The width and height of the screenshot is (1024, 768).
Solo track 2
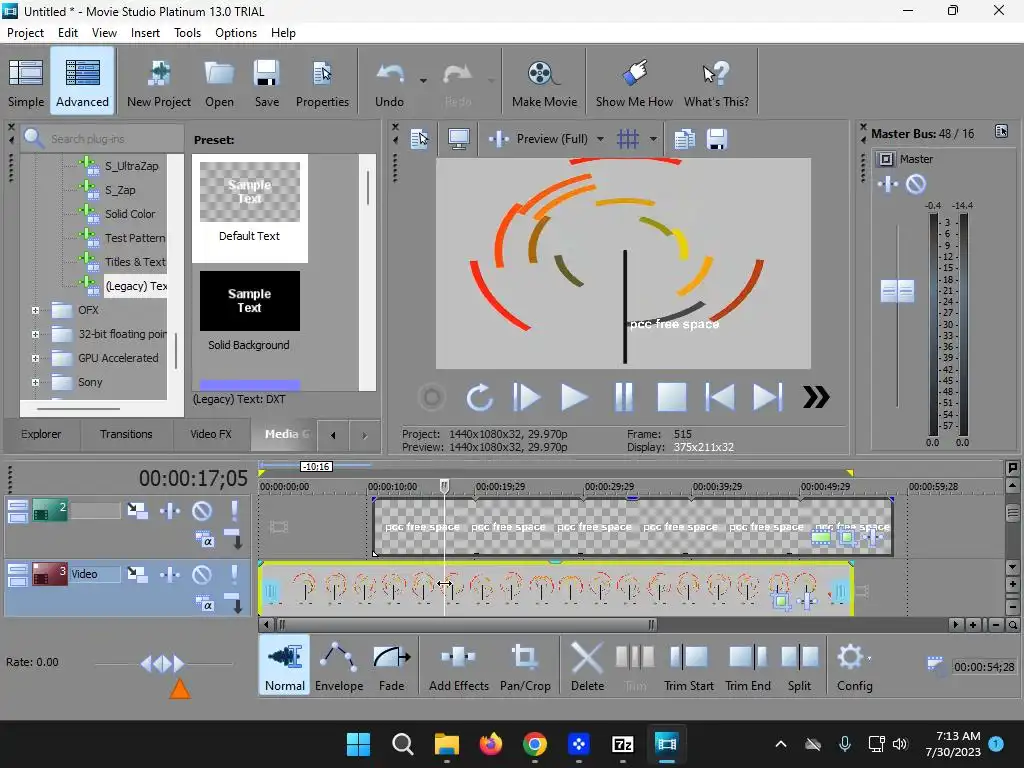coord(234,511)
